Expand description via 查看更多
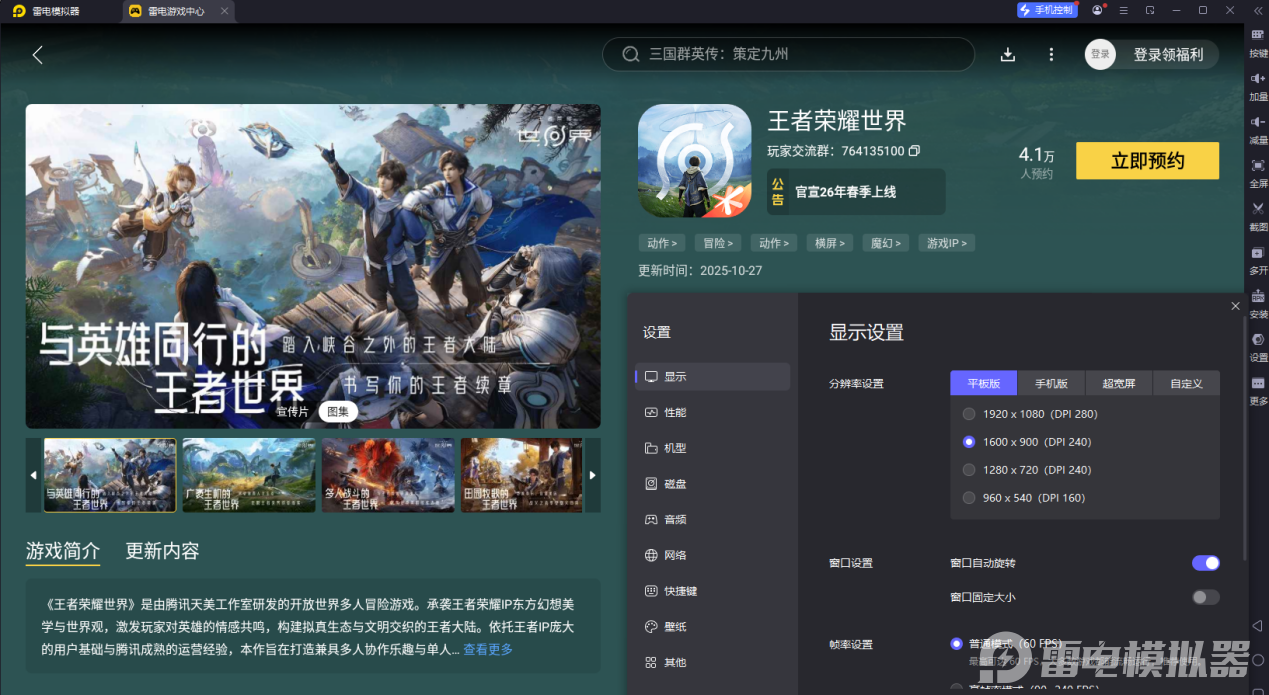 click(488, 649)
